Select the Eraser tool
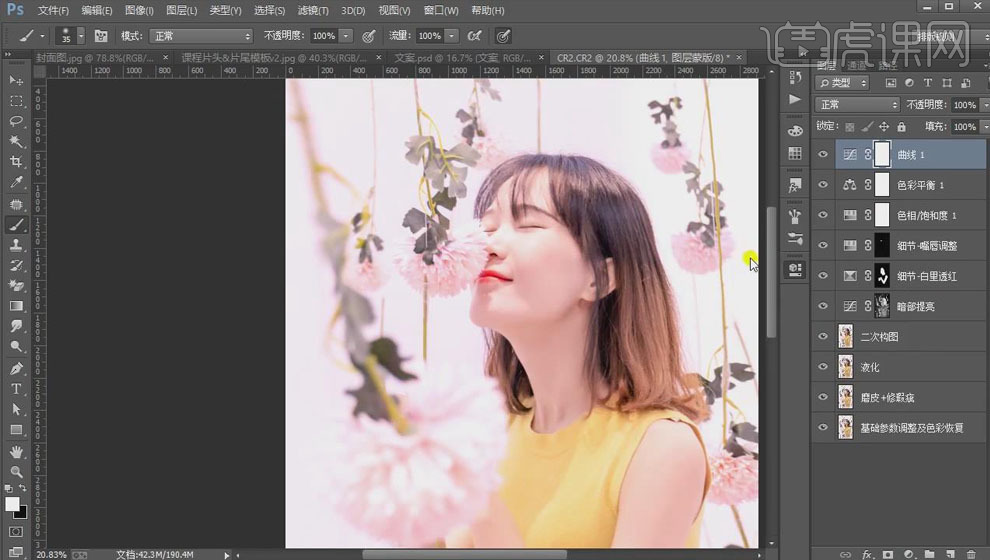 16,285
